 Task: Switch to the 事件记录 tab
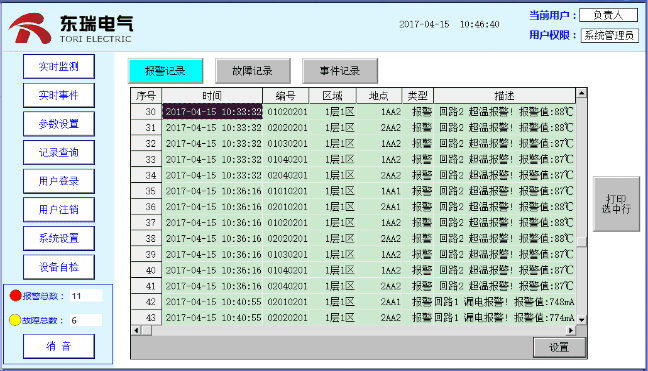[x=340, y=71]
